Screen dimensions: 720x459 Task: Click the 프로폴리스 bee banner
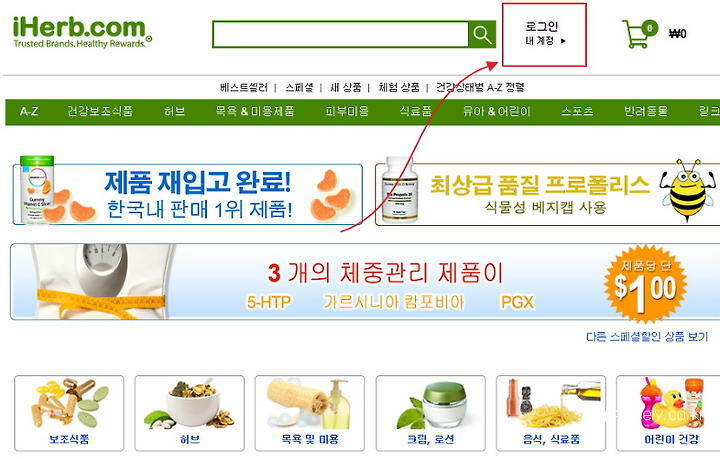tap(547, 194)
